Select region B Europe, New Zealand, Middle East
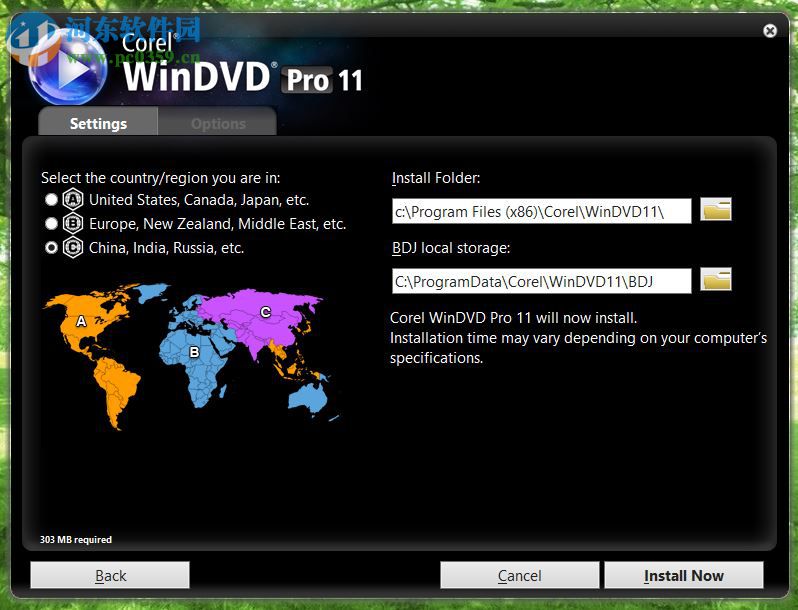Image resolution: width=798 pixels, height=610 pixels. pyautogui.click(x=51, y=223)
